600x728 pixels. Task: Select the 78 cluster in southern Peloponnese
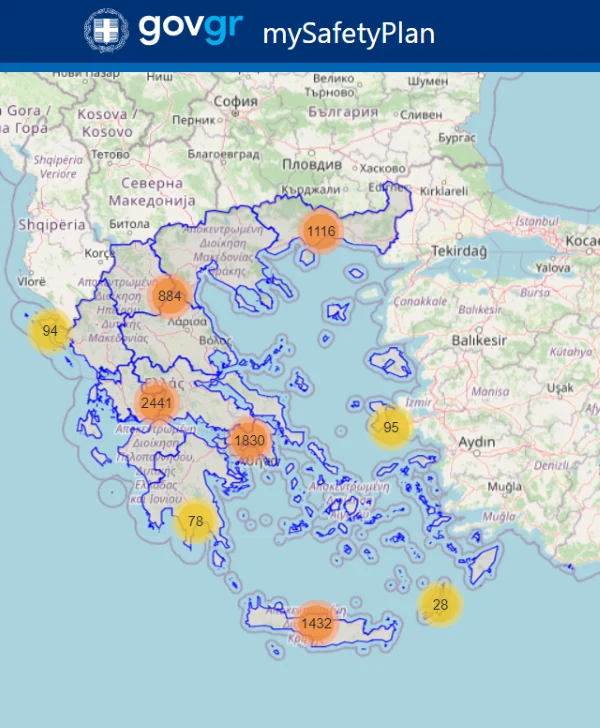coord(195,521)
